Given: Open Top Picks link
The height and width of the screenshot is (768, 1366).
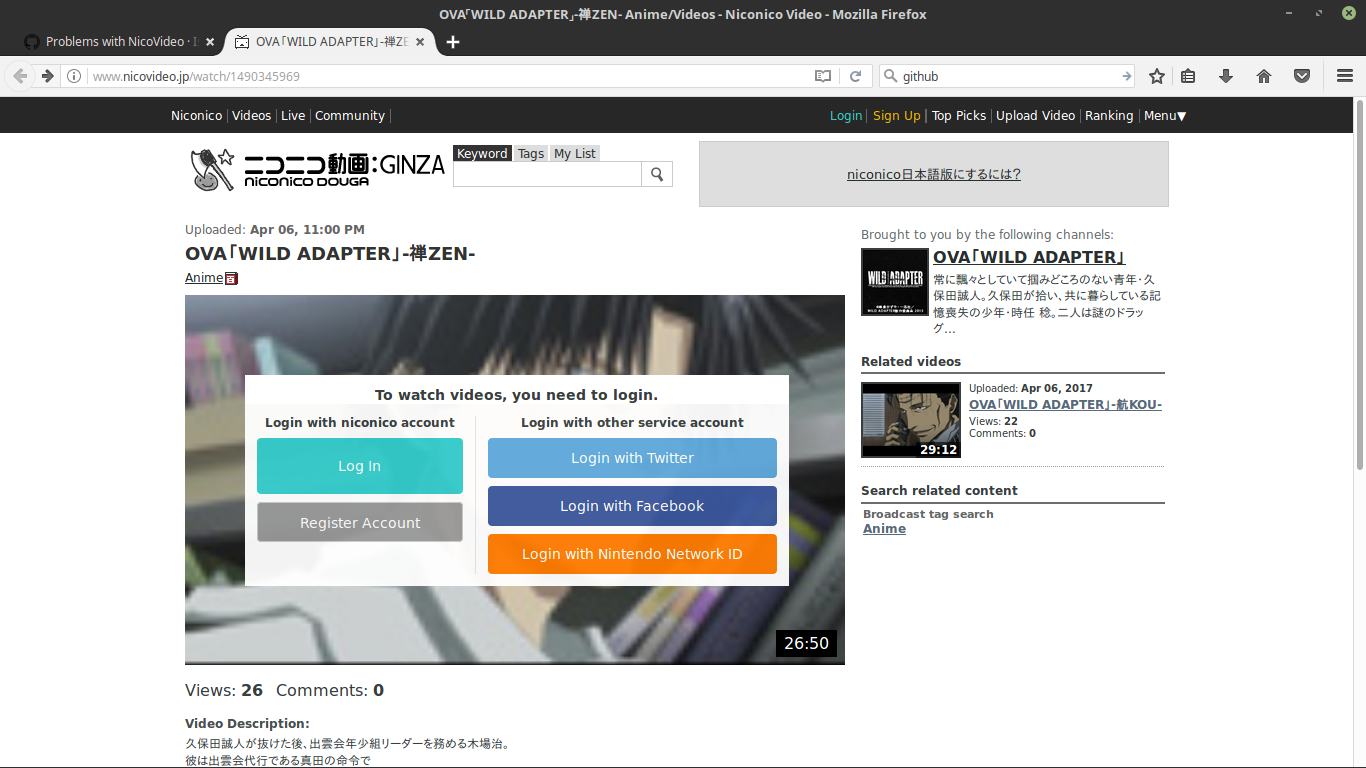Looking at the screenshot, I should [959, 116].
